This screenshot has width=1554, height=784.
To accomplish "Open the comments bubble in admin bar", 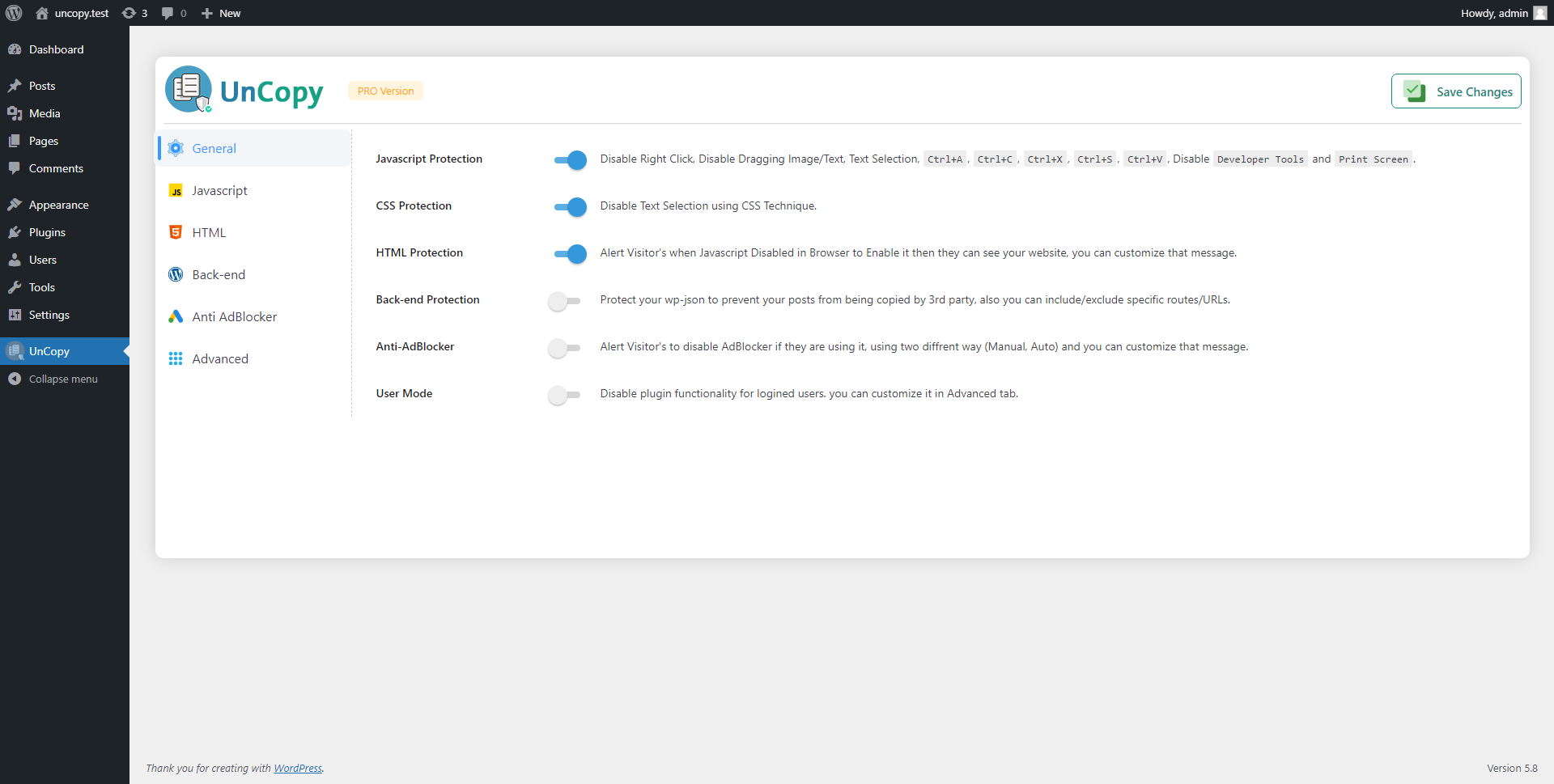I will tap(168, 13).
